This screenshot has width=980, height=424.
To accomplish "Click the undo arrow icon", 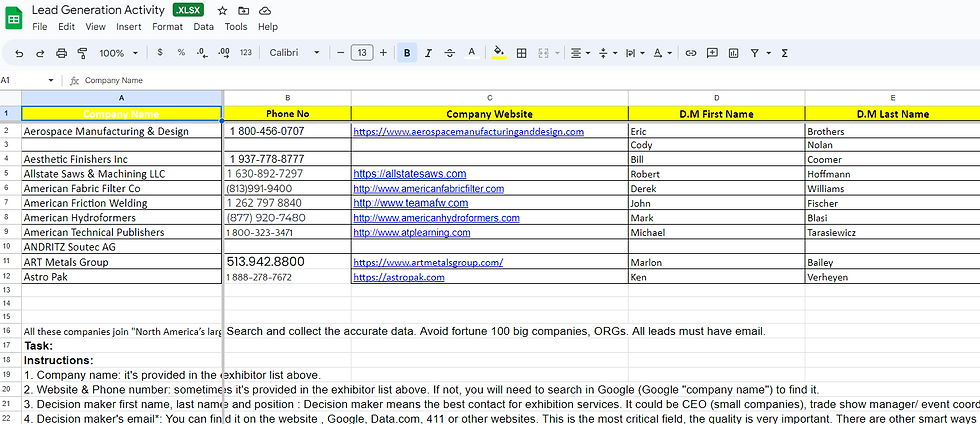I will (19, 53).
